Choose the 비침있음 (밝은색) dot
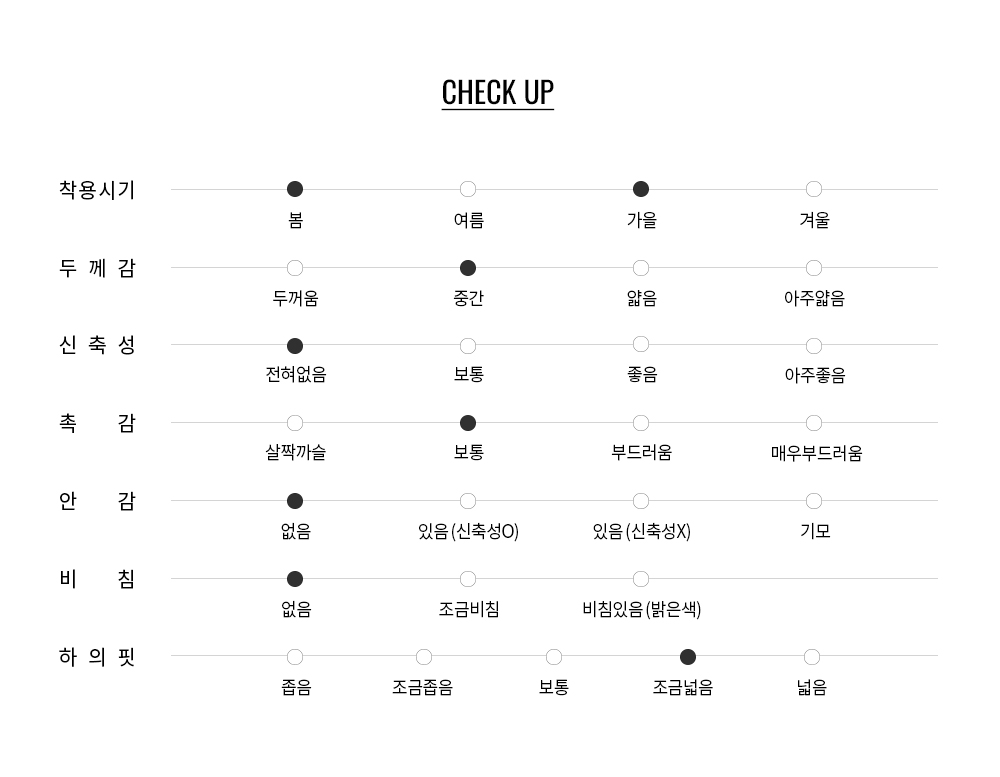The height and width of the screenshot is (777, 1000). [x=641, y=579]
